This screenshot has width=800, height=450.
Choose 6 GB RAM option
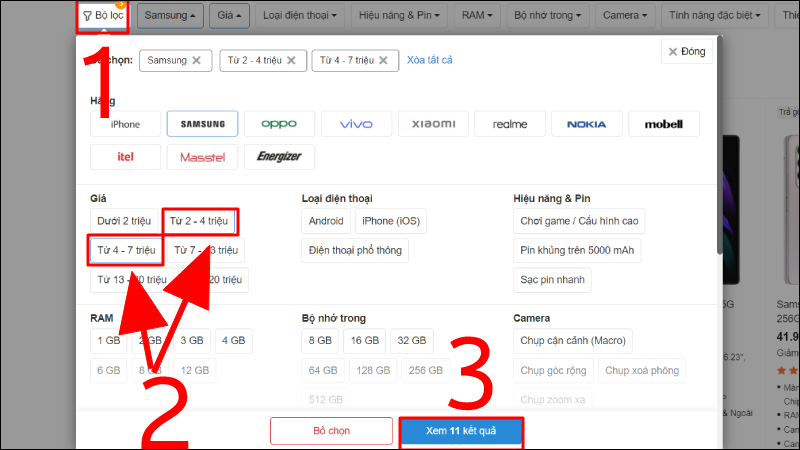coord(109,370)
